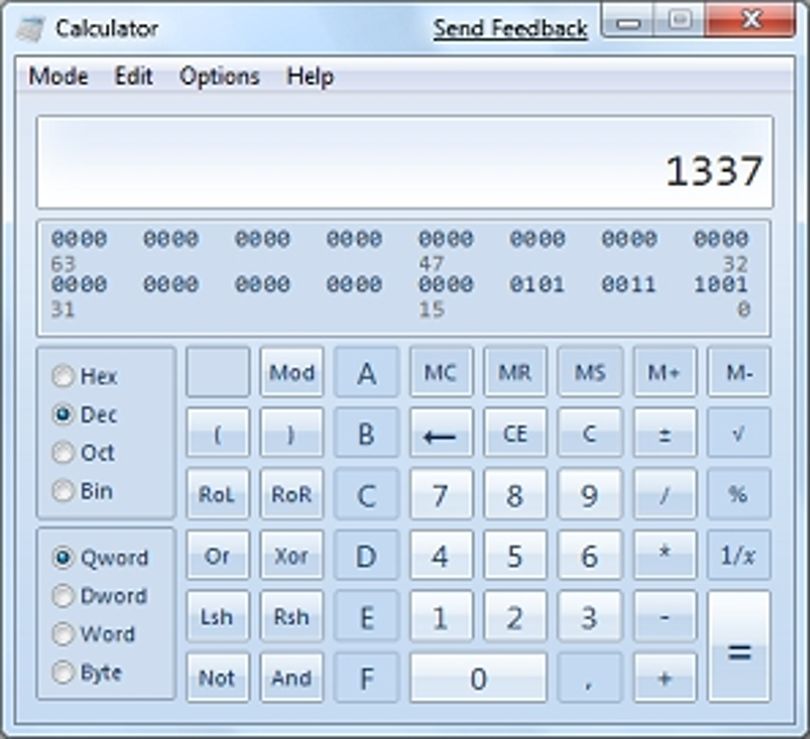Click the reciprocal 1/x button
The height and width of the screenshot is (739, 810).
pyautogui.click(x=739, y=555)
